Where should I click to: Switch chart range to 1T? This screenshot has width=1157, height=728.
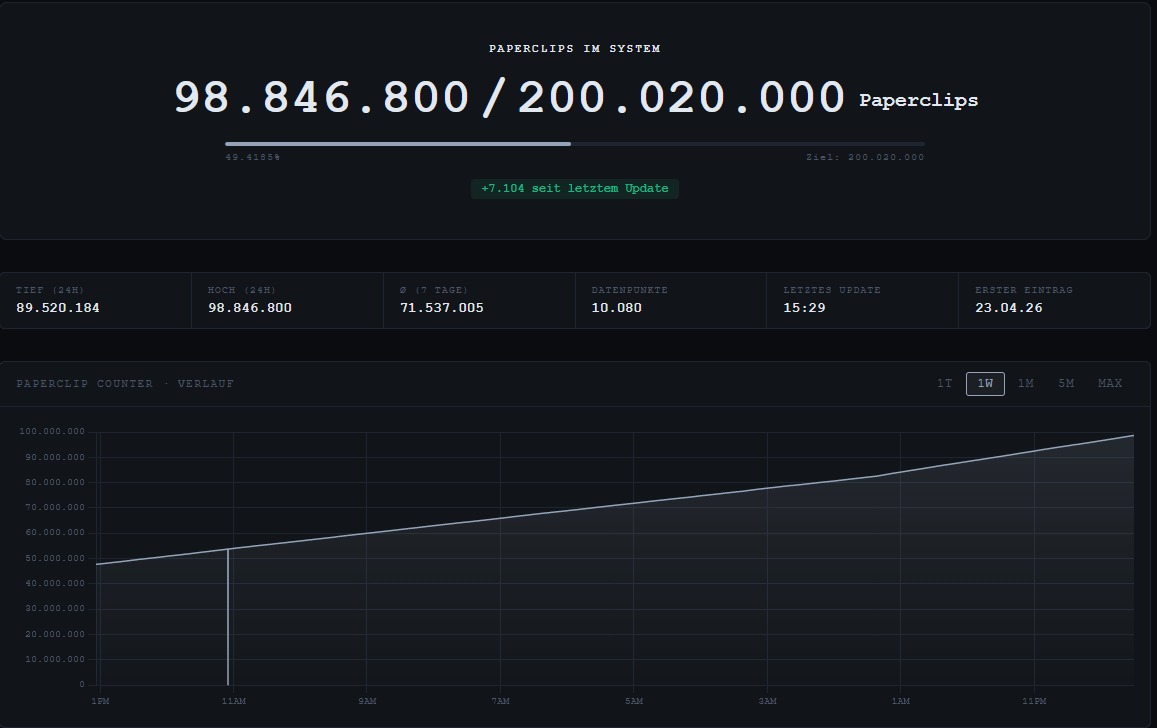click(944, 384)
